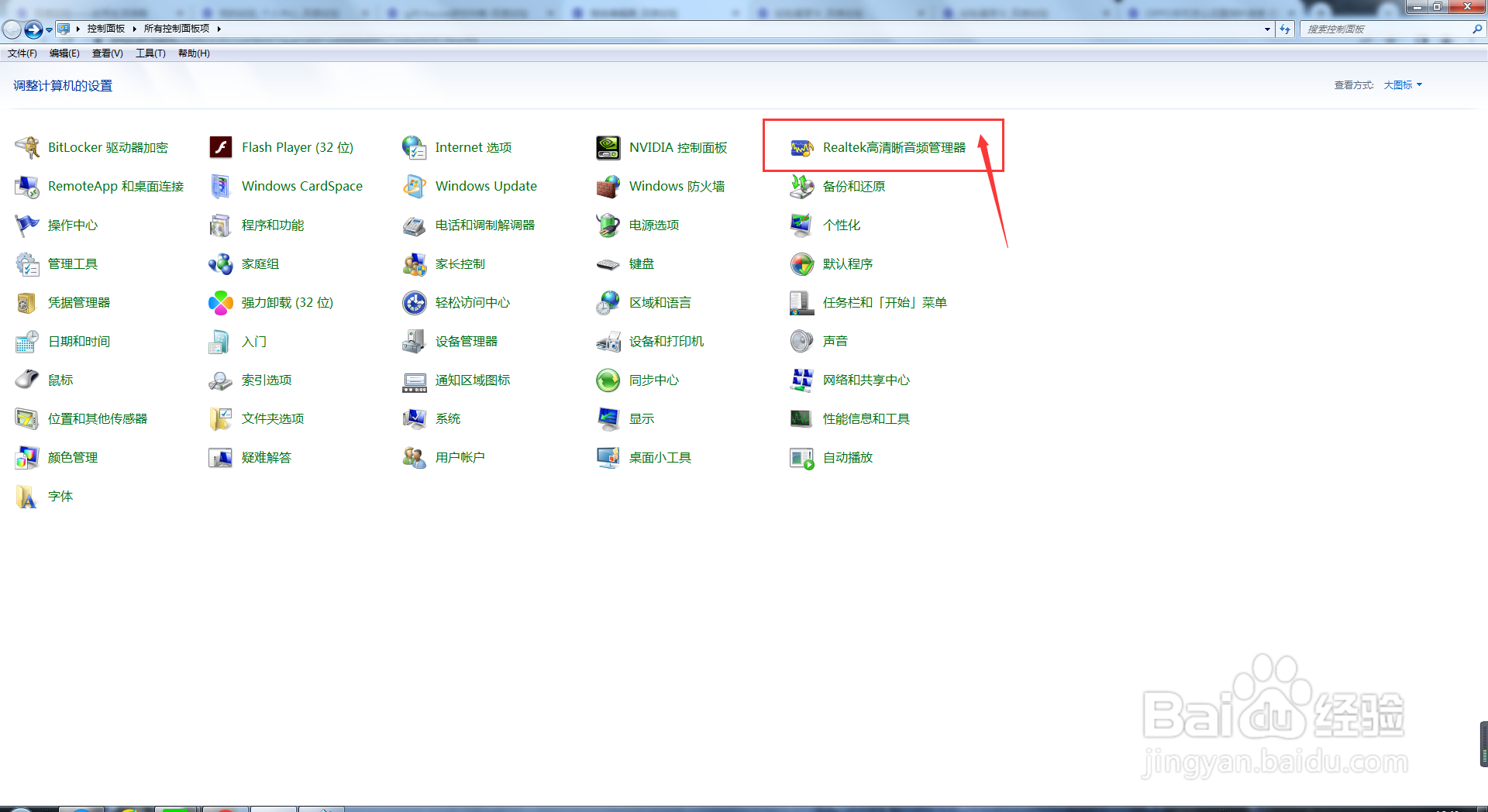Open NVIDIA 控制面板 icon

[x=608, y=147]
